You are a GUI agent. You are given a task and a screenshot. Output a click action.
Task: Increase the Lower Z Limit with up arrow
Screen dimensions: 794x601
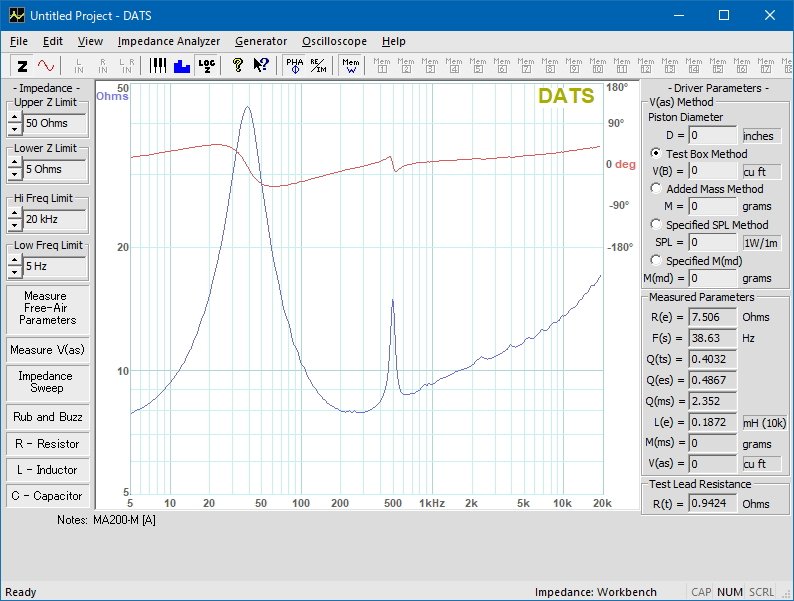click(x=15, y=164)
